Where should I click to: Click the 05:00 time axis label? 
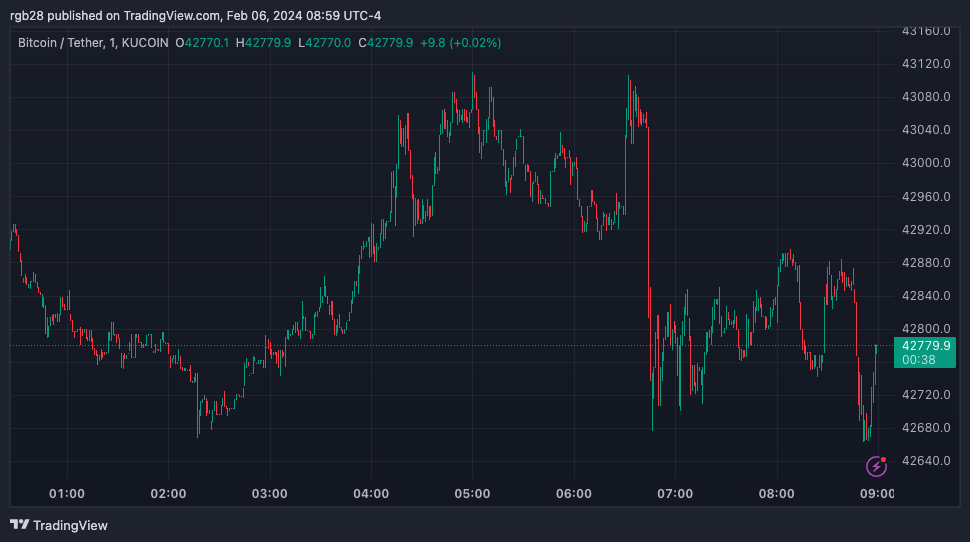[x=473, y=494]
